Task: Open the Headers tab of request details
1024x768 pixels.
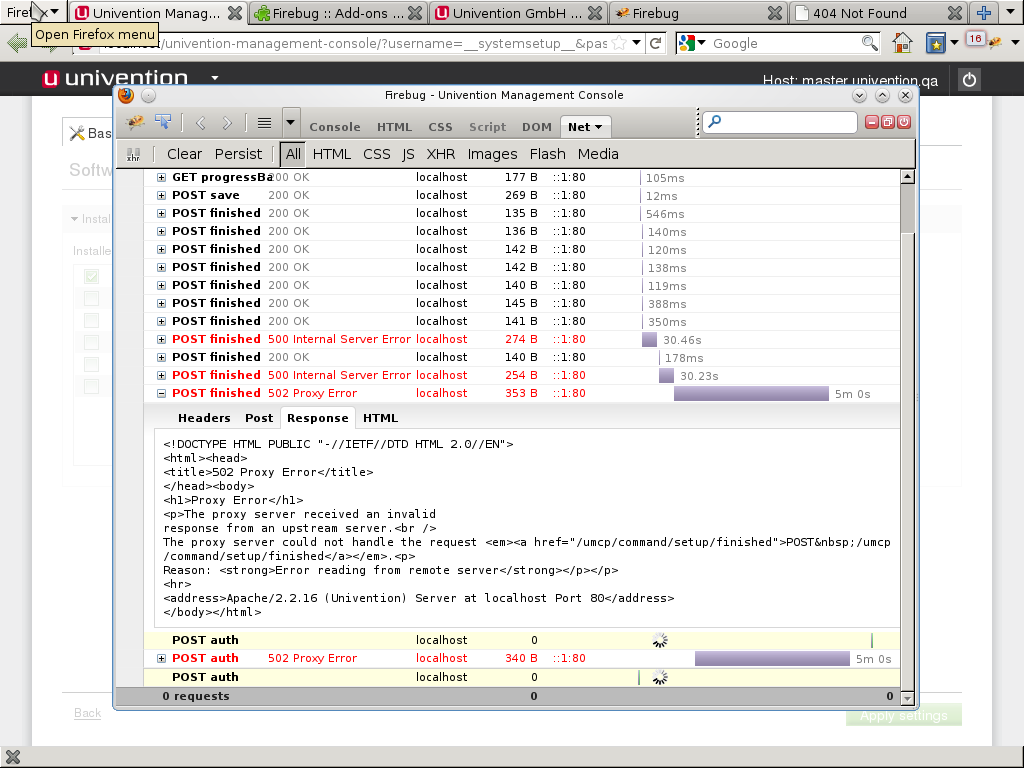Action: click(204, 418)
